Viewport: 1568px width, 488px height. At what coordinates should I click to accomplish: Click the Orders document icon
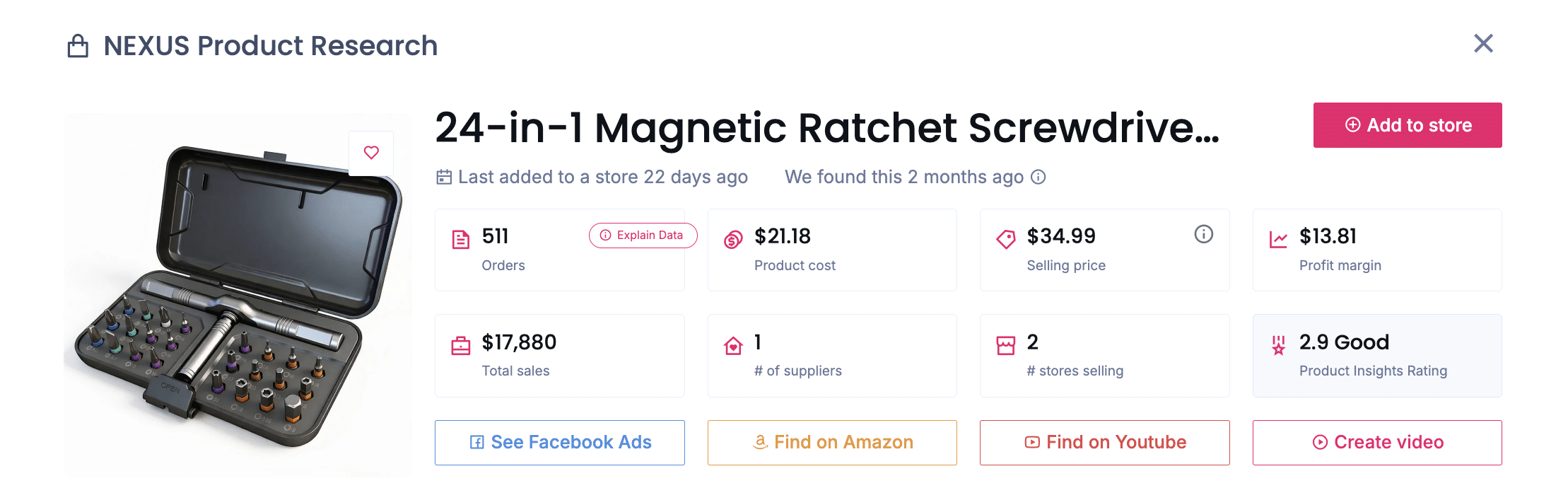462,238
